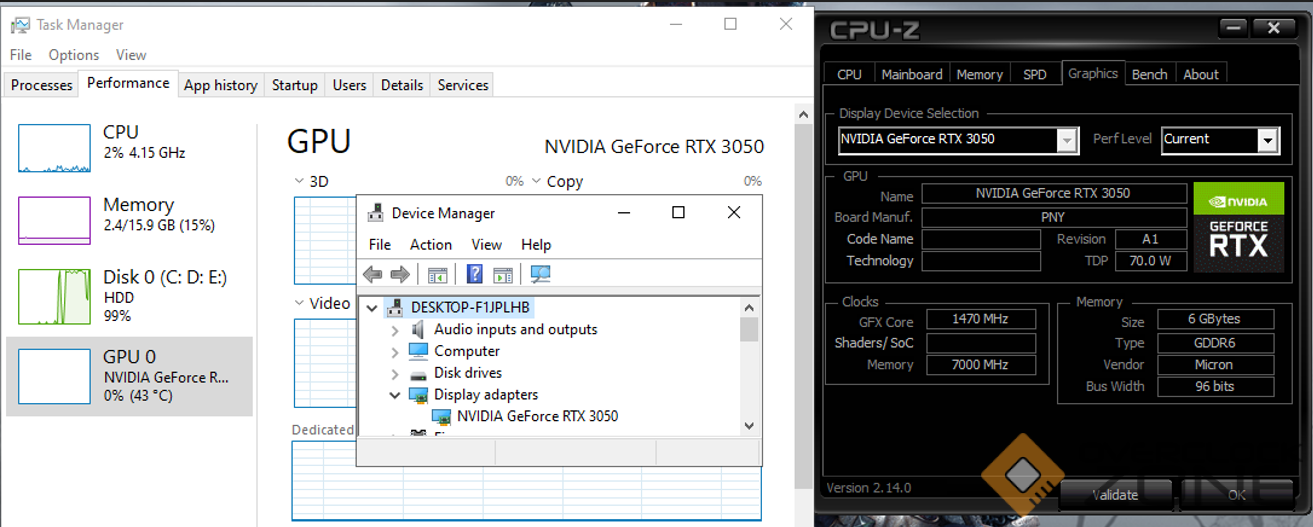Open the Perf Level Current dropdown in CPU-Z
The width and height of the screenshot is (1313, 527).
[1220, 140]
